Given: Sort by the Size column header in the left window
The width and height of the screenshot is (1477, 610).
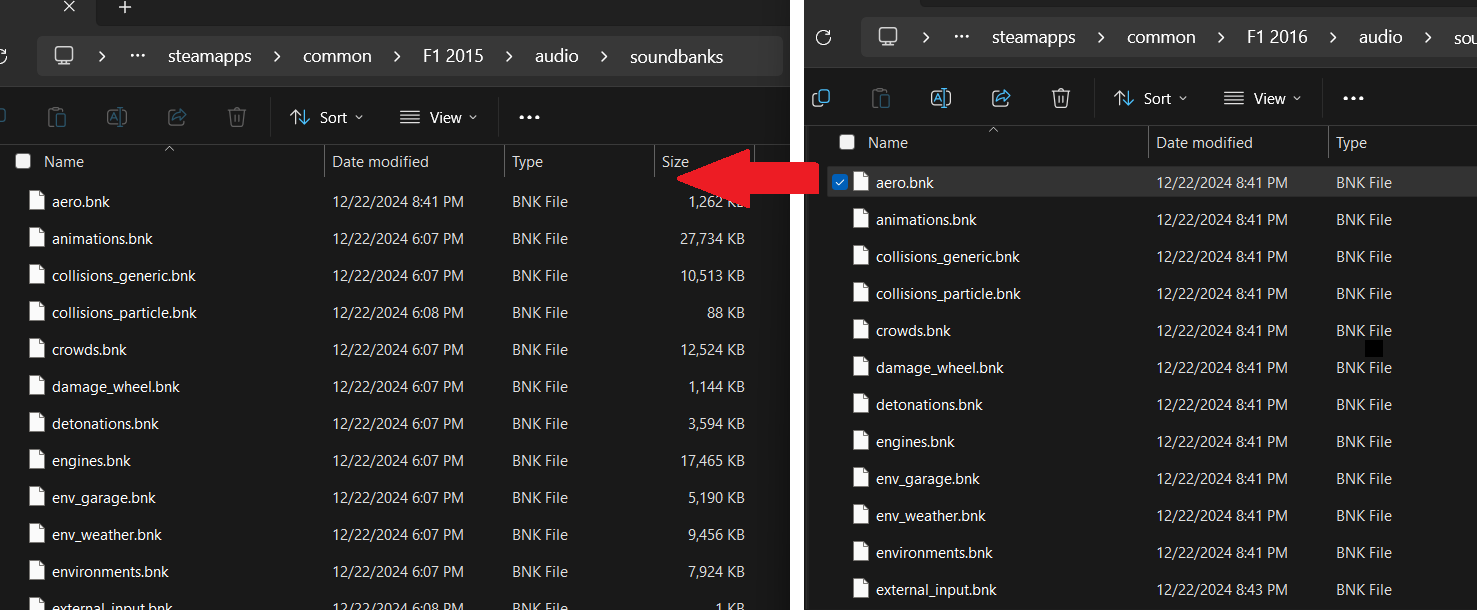Looking at the screenshot, I should [675, 161].
